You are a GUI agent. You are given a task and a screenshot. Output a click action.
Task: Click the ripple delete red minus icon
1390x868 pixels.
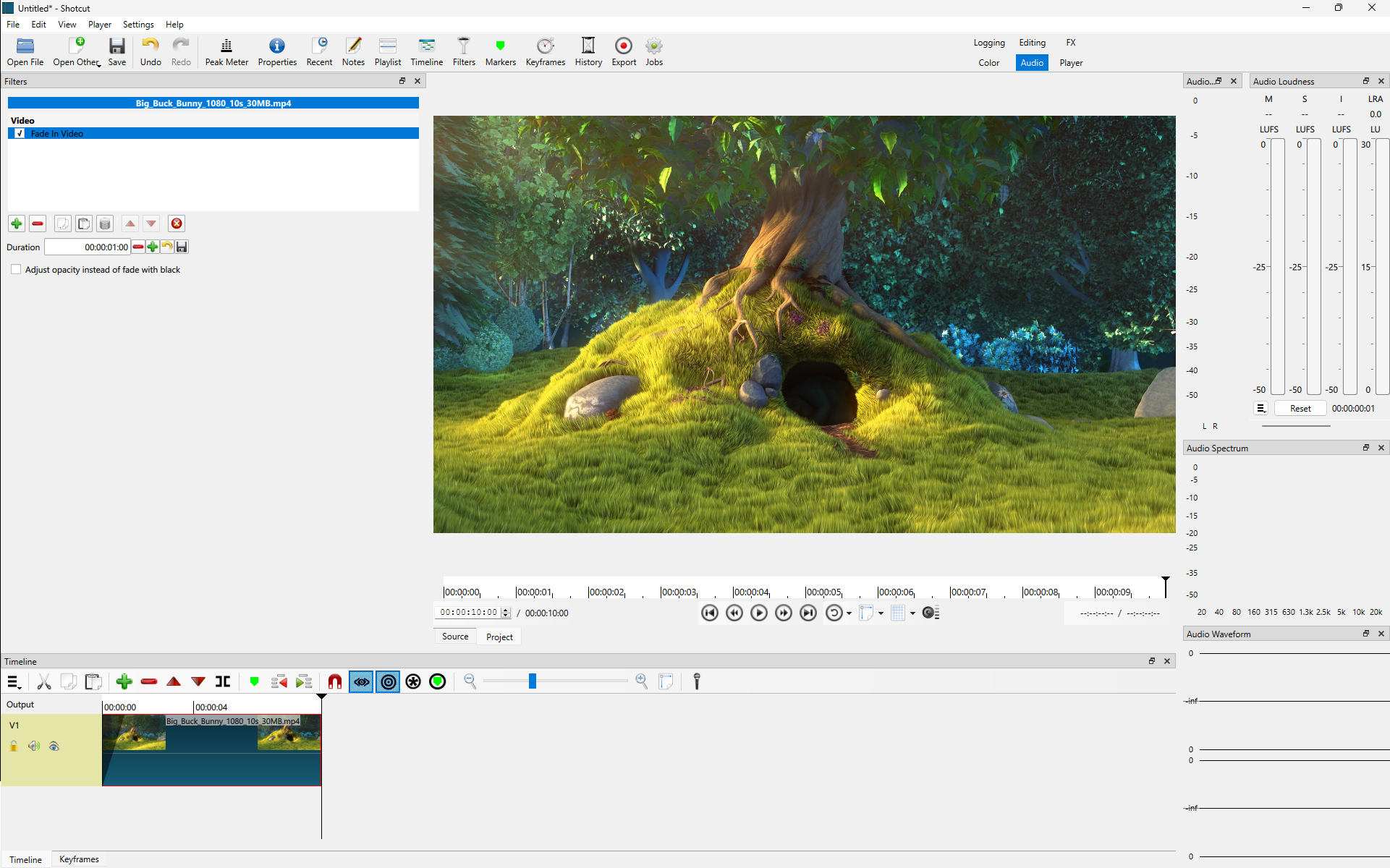(x=149, y=681)
